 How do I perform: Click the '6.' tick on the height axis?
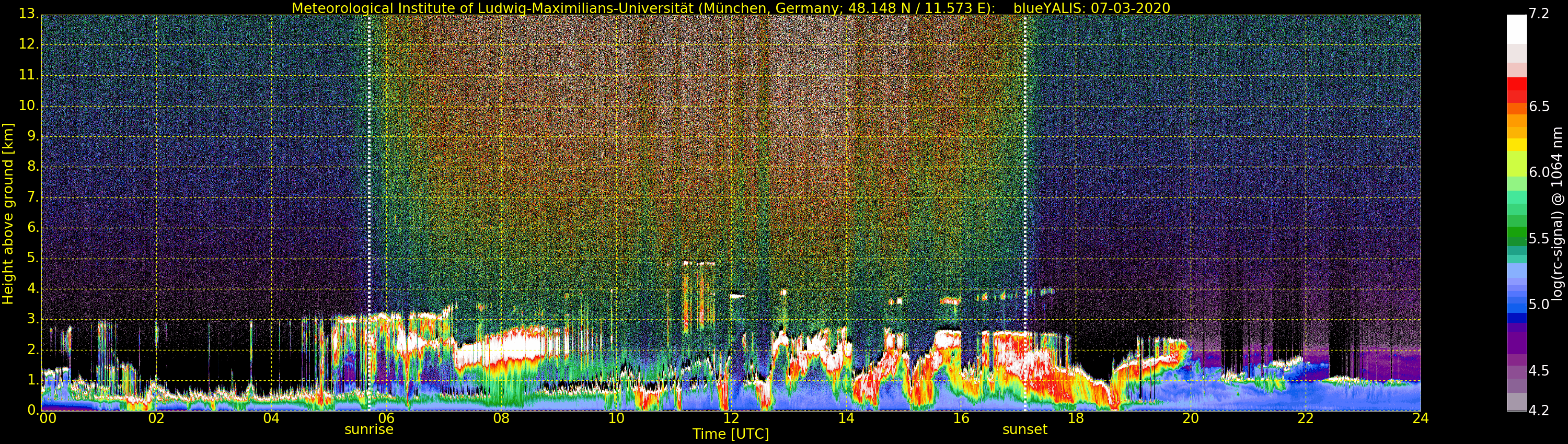click(32, 227)
